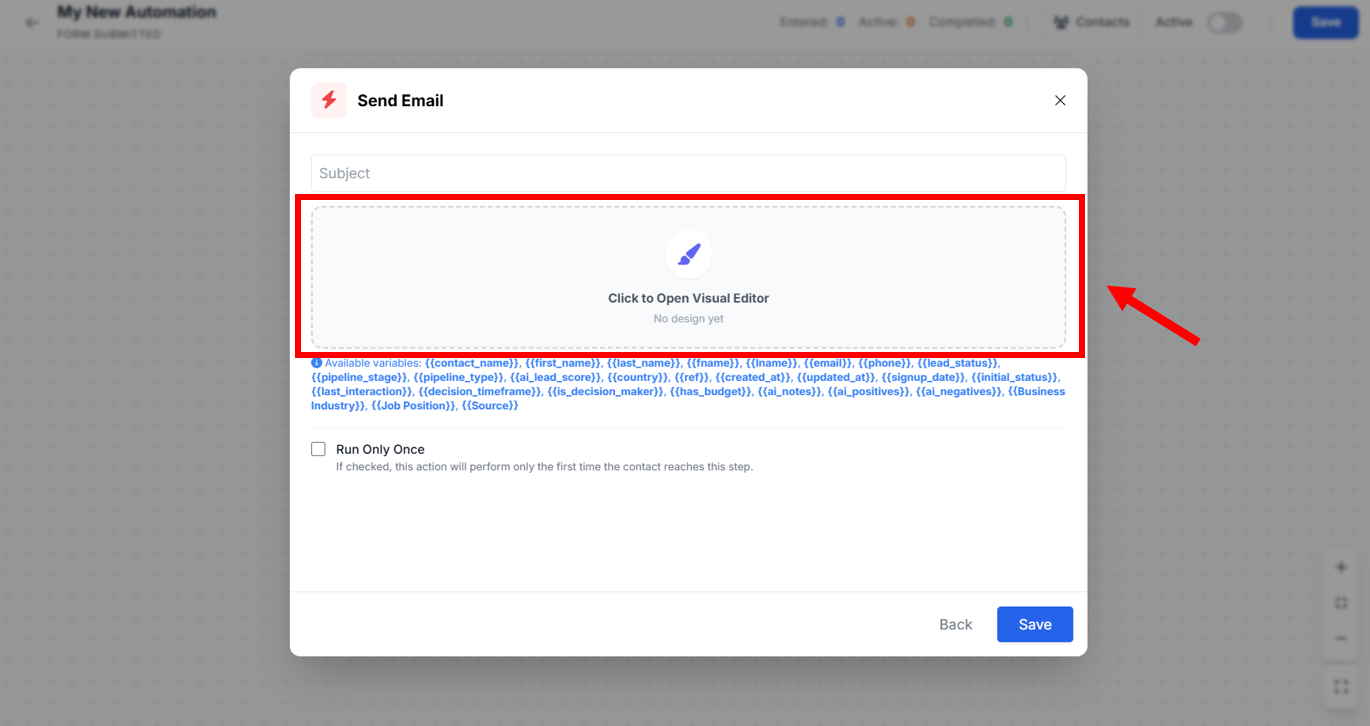Click the red lightning bolt action icon

(x=329, y=100)
